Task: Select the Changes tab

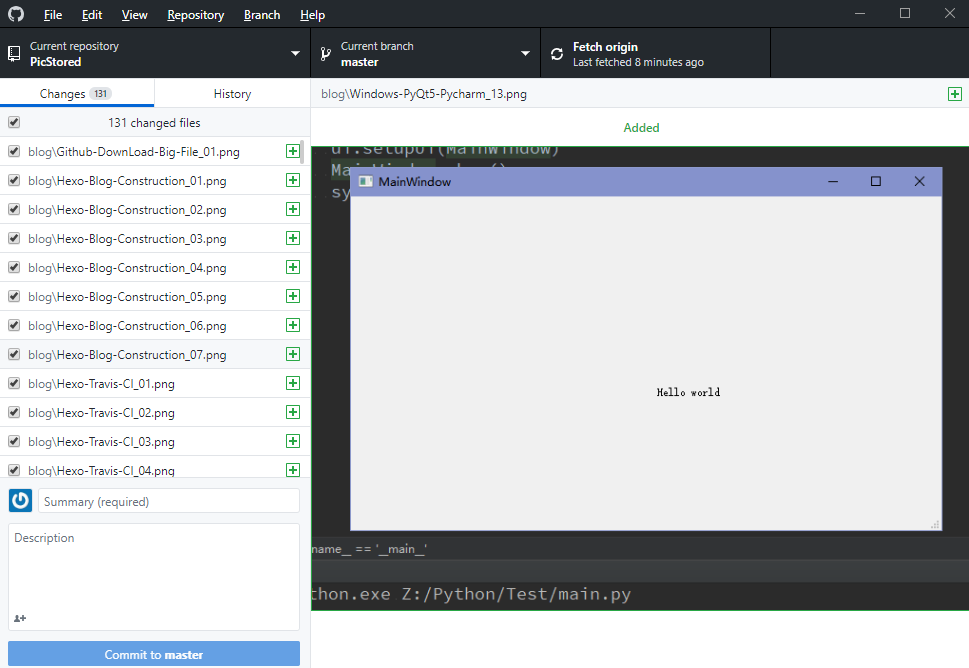Action: 77,93
